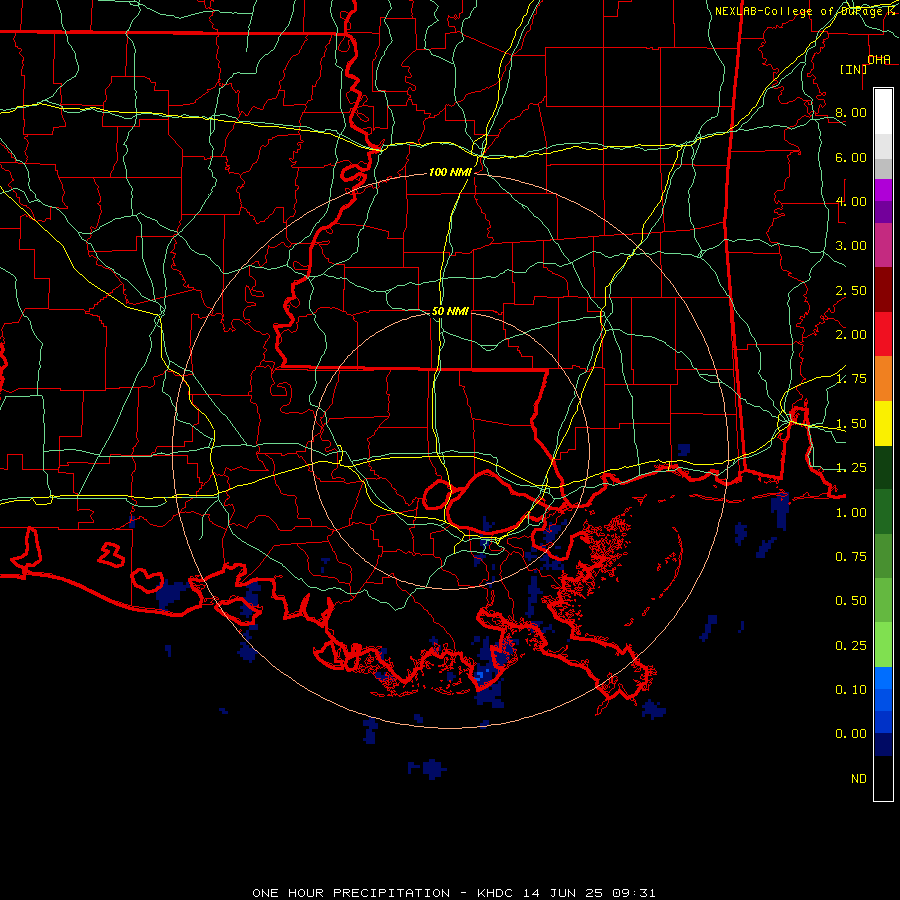Click the 1.50 legend value
The height and width of the screenshot is (900, 900).
851,424
